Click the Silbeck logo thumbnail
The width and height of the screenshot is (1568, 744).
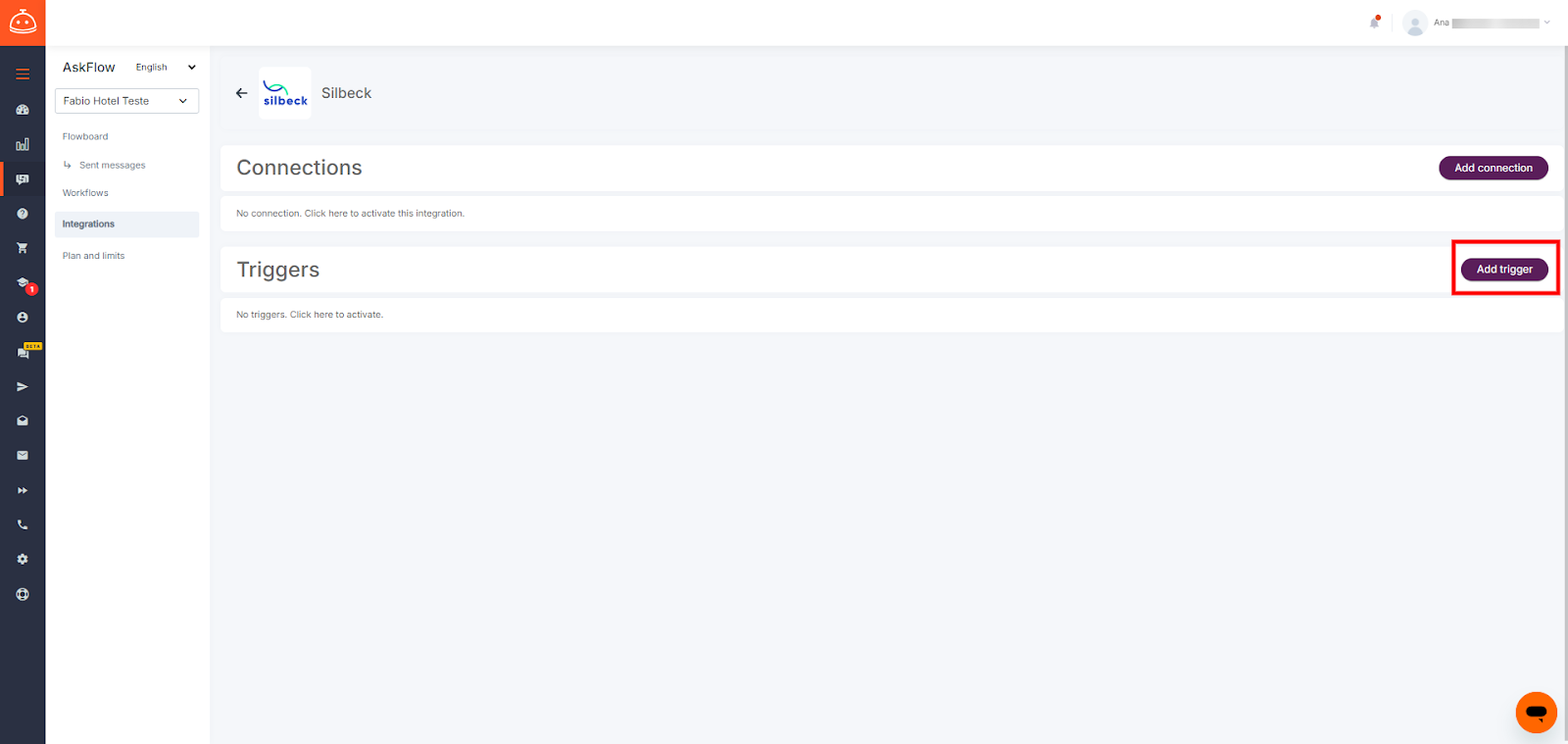pos(285,93)
